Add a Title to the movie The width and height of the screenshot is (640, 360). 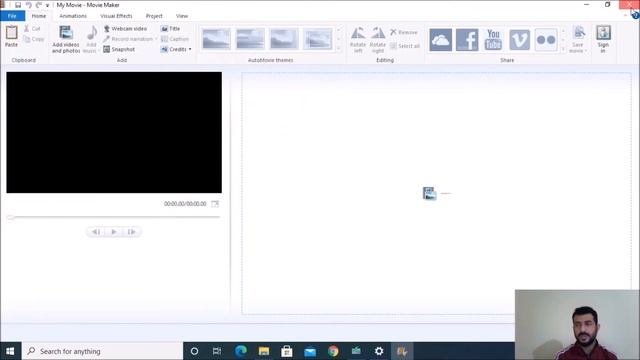click(x=170, y=29)
